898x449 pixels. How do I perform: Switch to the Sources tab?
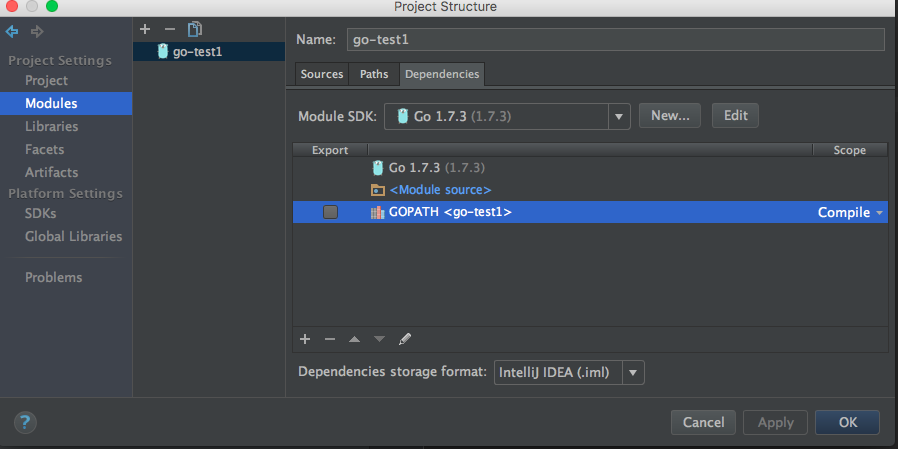(322, 74)
